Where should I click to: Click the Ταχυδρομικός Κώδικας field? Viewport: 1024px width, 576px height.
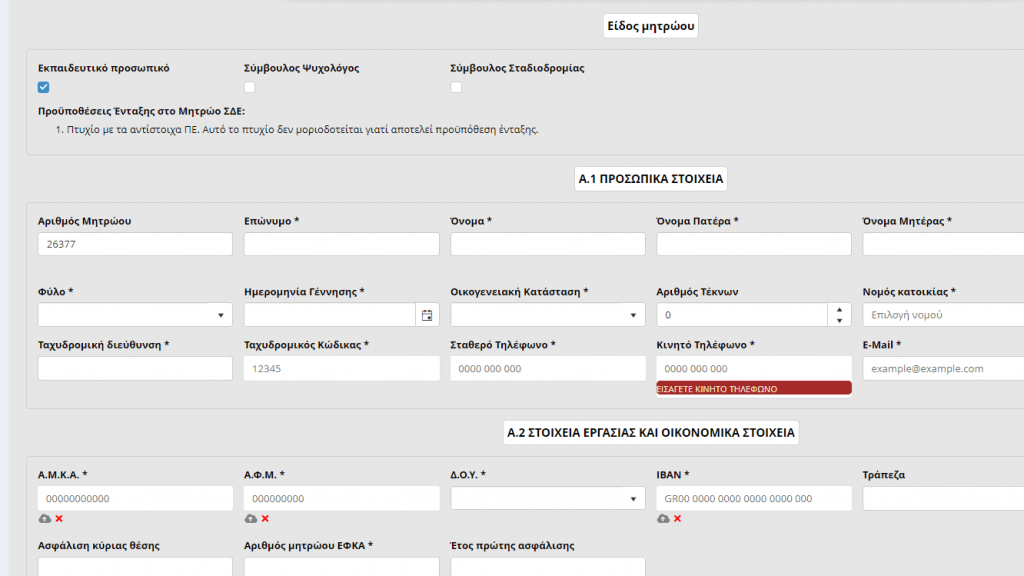(342, 368)
